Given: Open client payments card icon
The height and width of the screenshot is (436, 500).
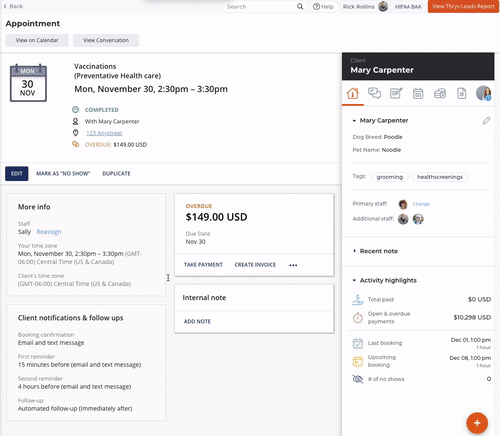Looking at the screenshot, I should pos(440,94).
